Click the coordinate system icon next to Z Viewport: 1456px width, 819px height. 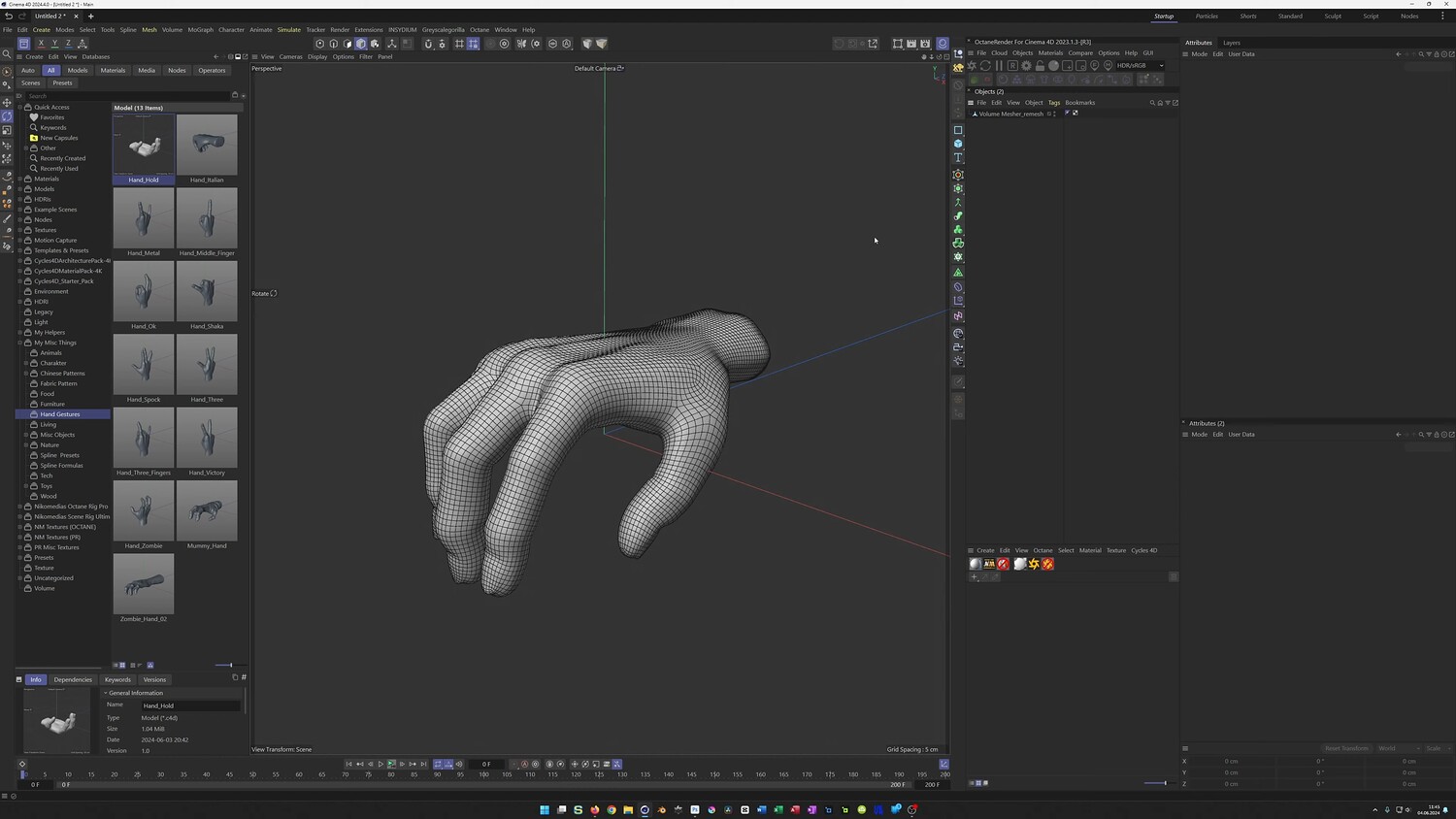click(83, 44)
